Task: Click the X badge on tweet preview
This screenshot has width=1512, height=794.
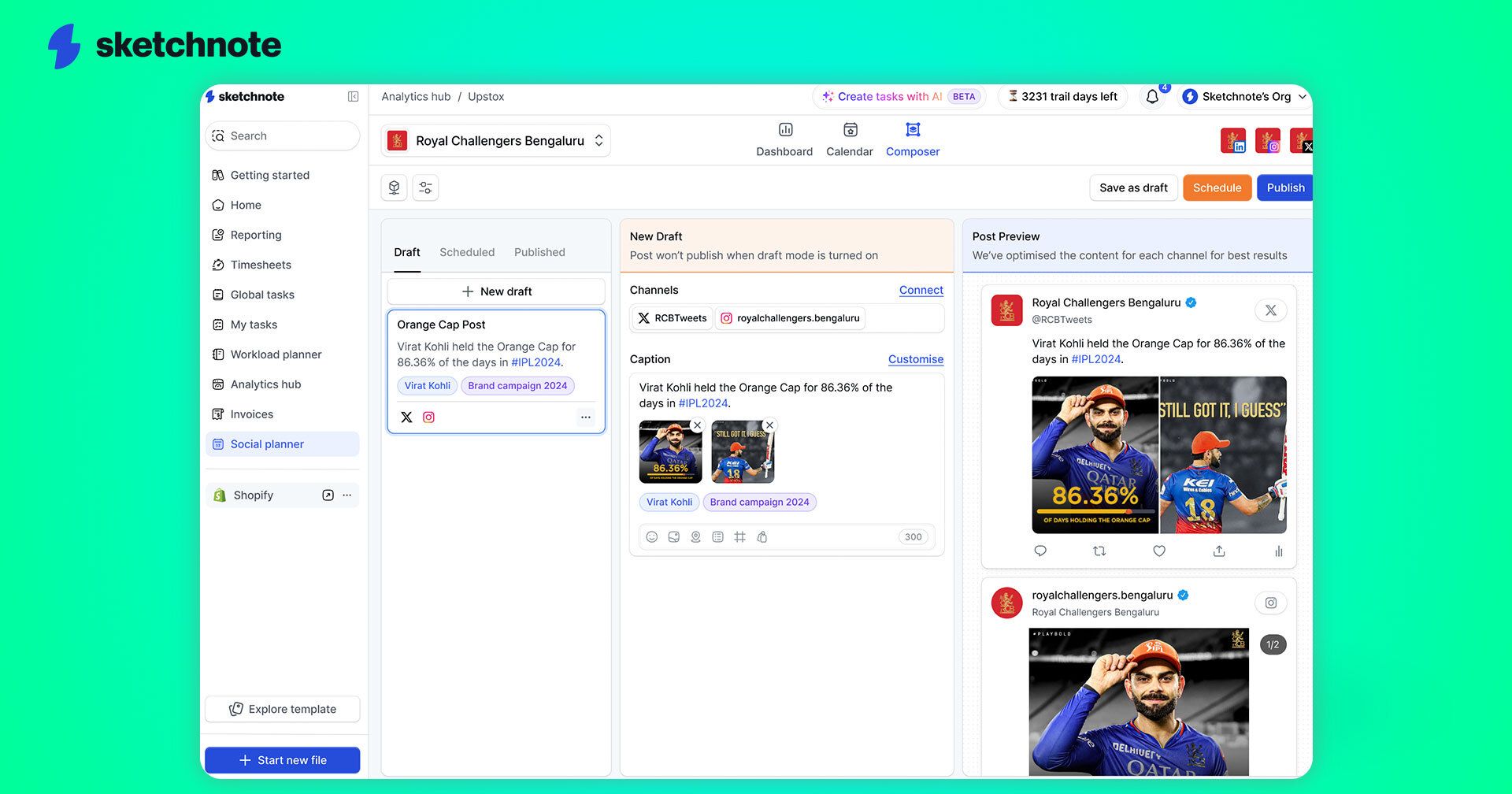Action: point(1271,310)
